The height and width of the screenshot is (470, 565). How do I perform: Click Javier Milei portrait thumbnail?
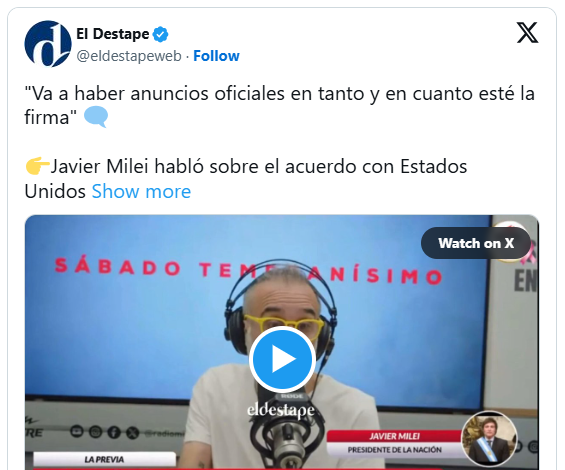pyautogui.click(x=489, y=439)
